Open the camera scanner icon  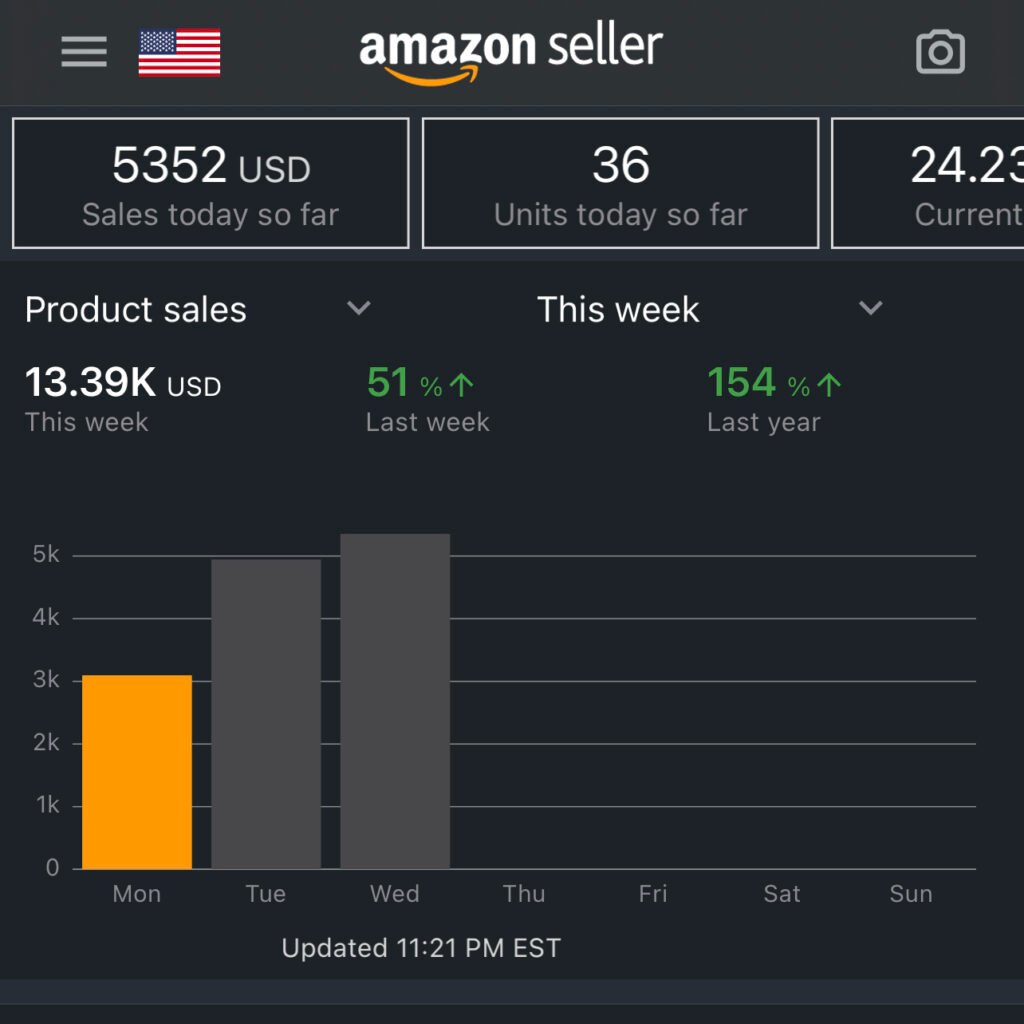(x=940, y=52)
